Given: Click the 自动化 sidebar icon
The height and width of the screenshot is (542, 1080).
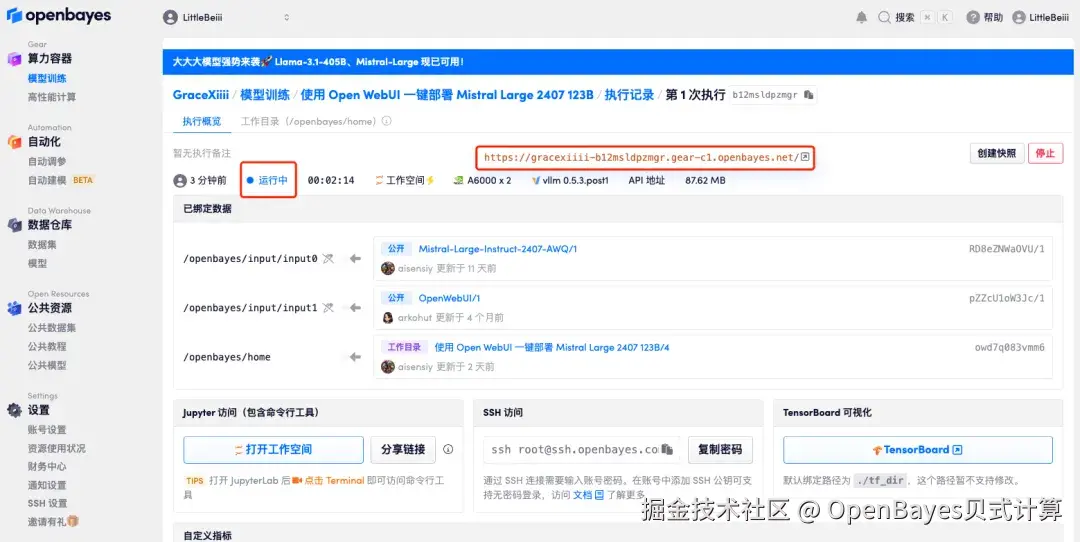Looking at the screenshot, I should point(14,142).
